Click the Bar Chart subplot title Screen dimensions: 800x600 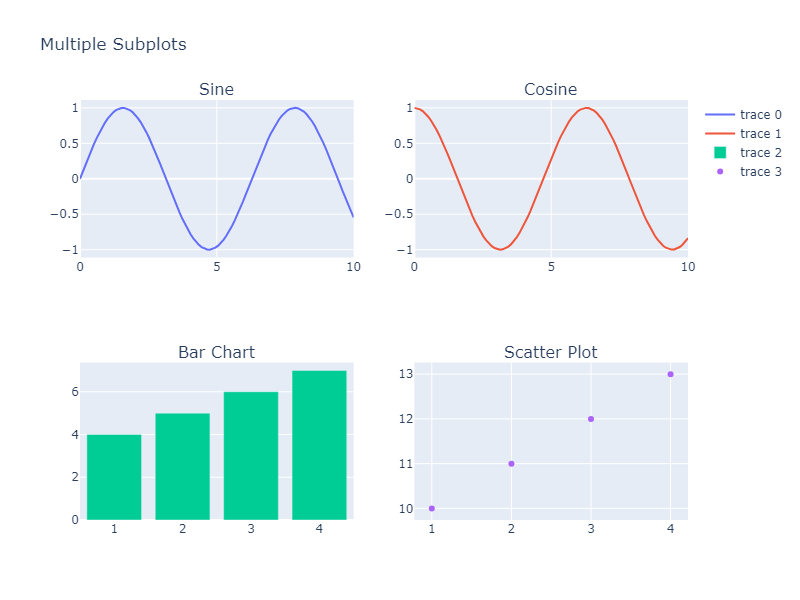[x=216, y=352]
